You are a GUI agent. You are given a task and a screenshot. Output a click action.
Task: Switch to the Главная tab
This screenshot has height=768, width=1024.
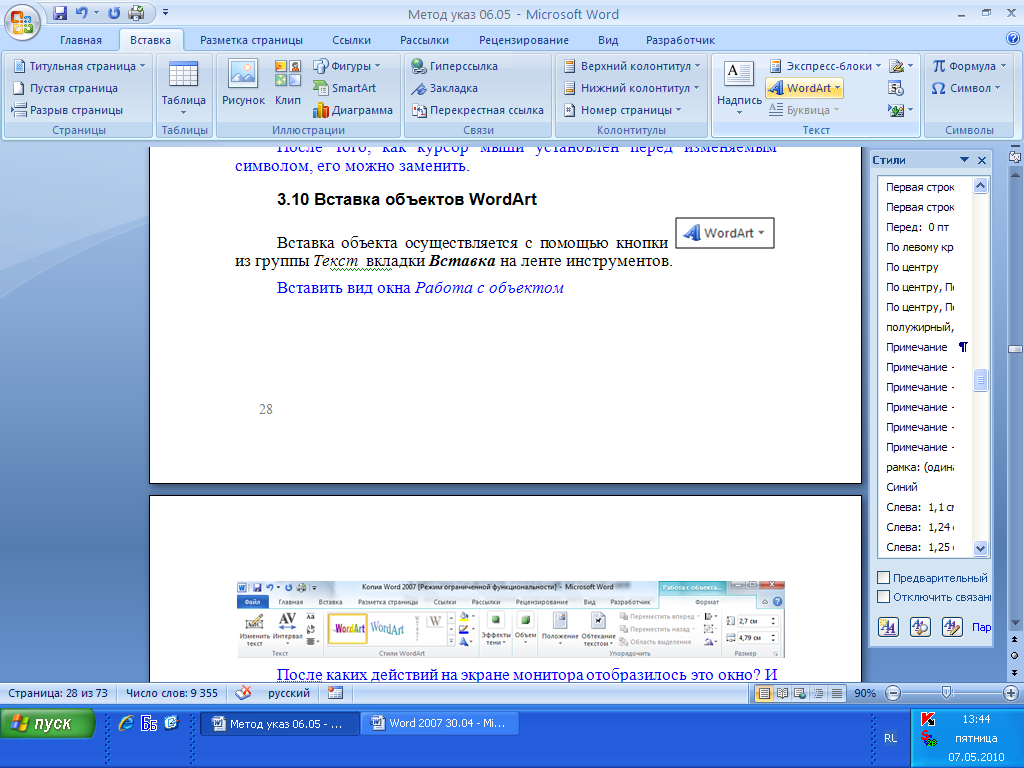81,40
